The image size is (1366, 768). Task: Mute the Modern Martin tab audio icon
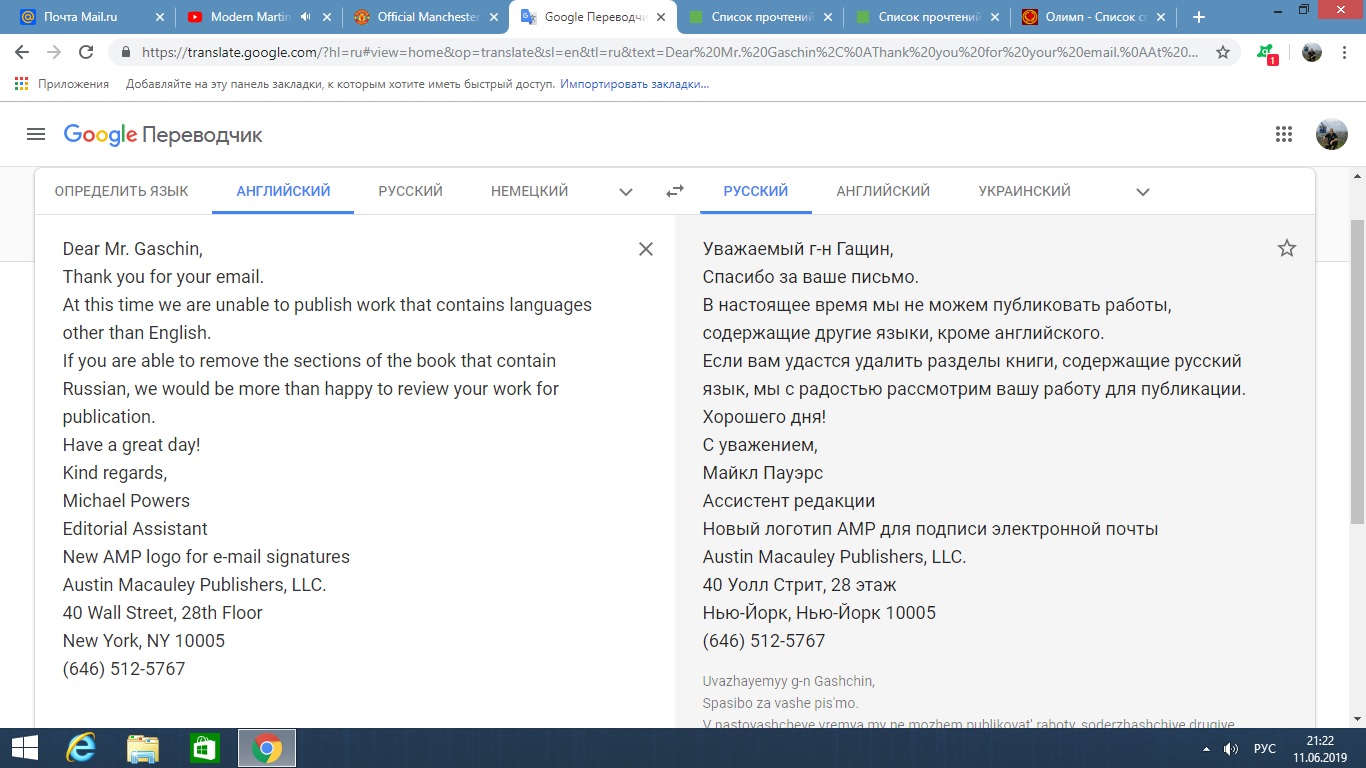[304, 17]
